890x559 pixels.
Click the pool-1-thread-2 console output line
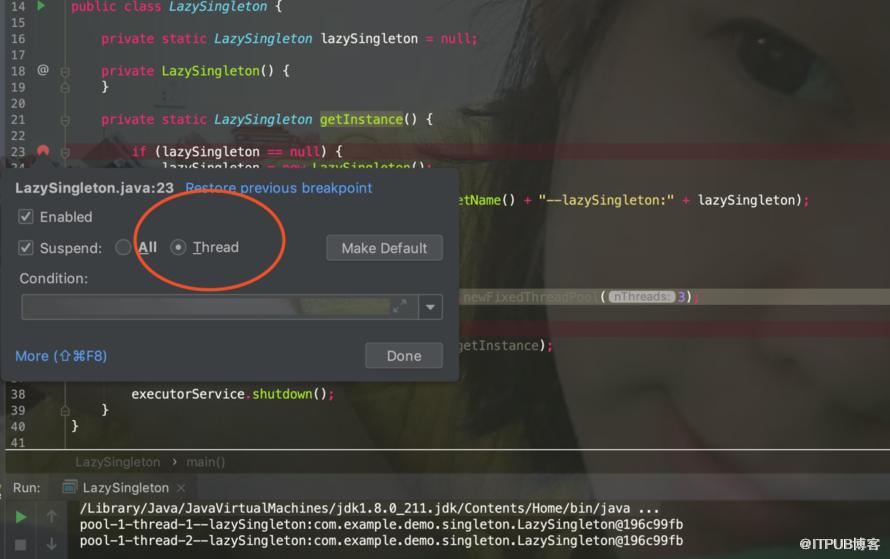click(381, 540)
